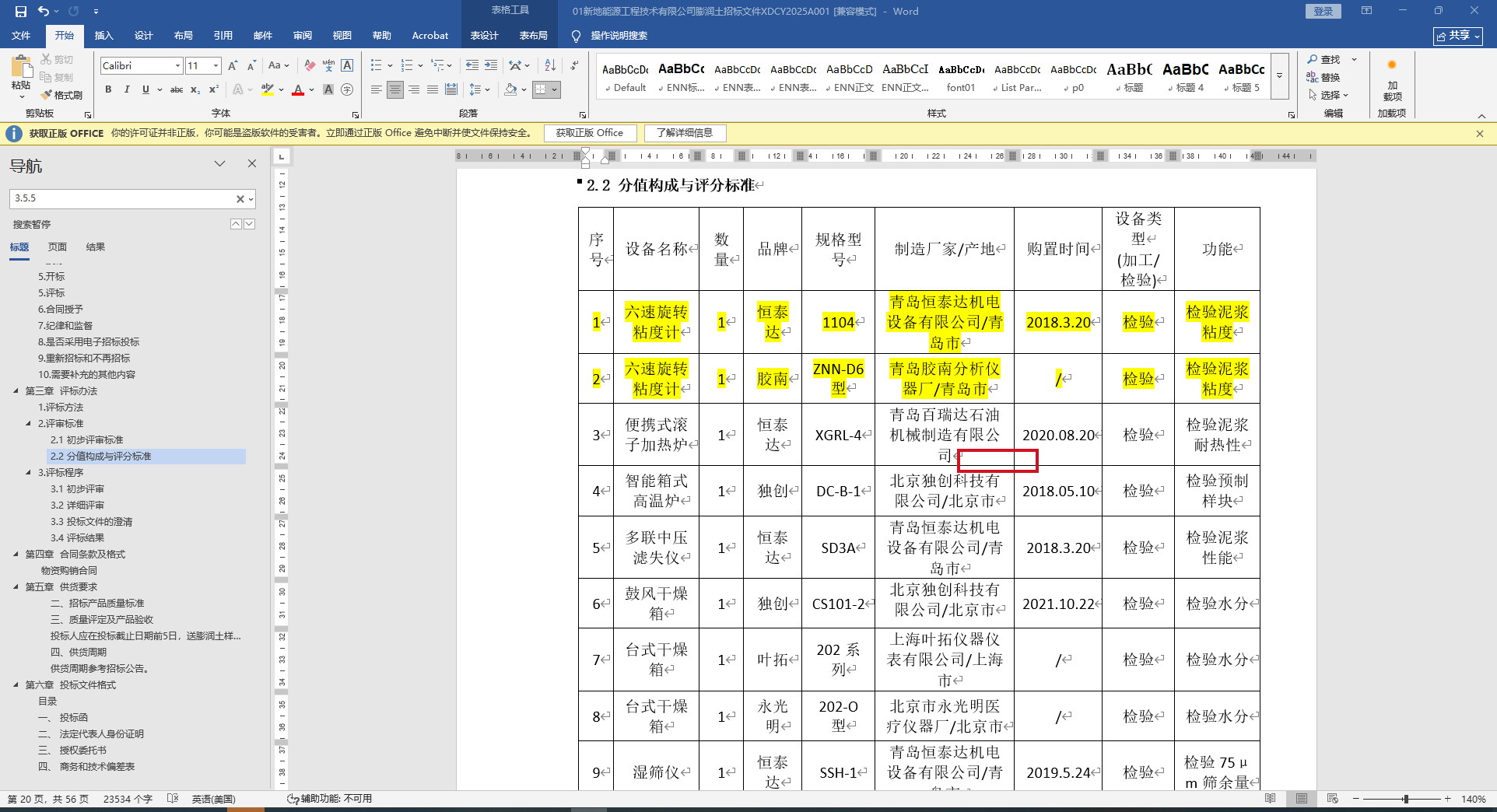Click the justify alignment icon
The width and height of the screenshot is (1497, 812).
click(x=433, y=90)
